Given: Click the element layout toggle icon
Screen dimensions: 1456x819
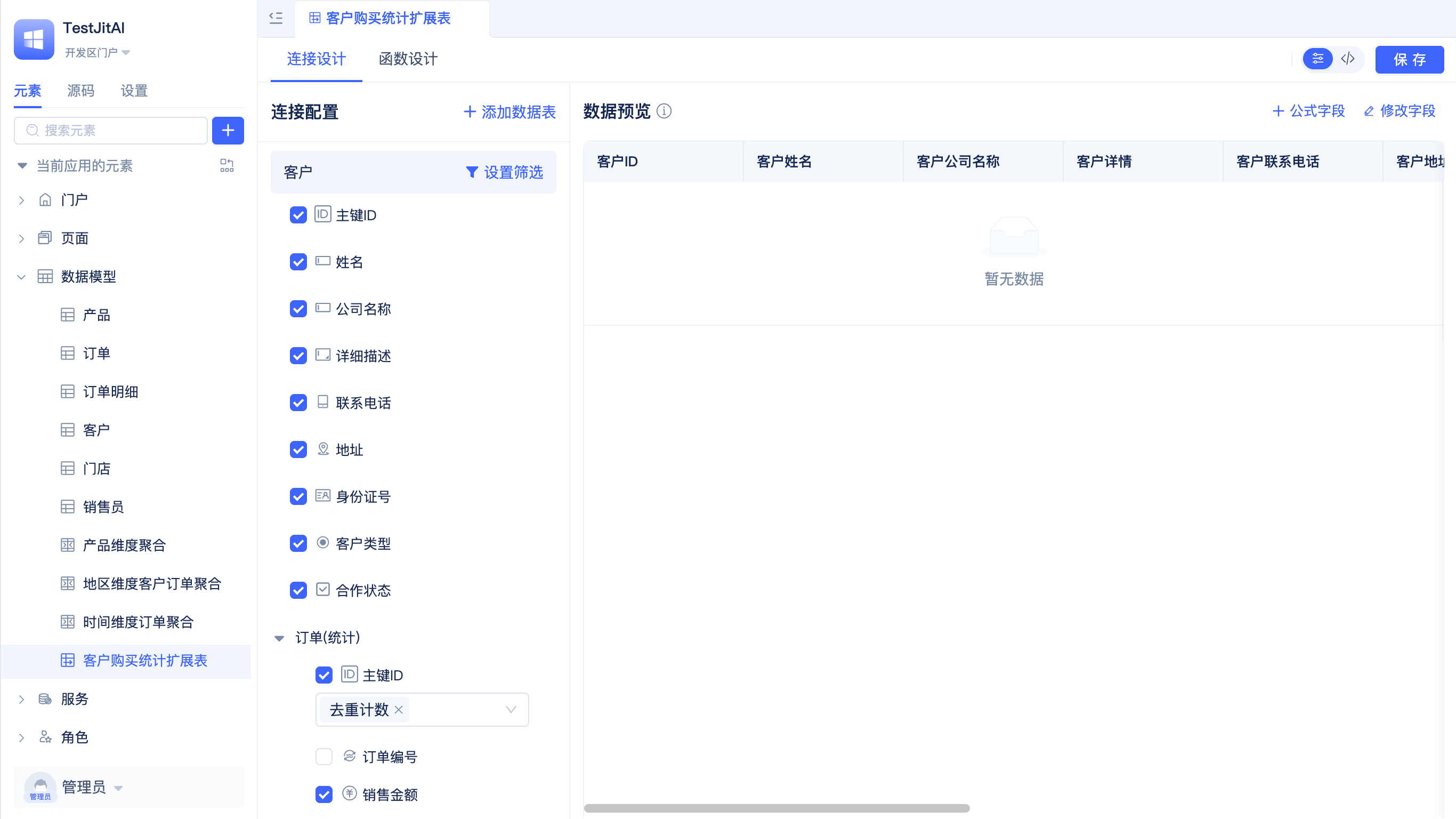Looking at the screenshot, I should pyautogui.click(x=227, y=166).
